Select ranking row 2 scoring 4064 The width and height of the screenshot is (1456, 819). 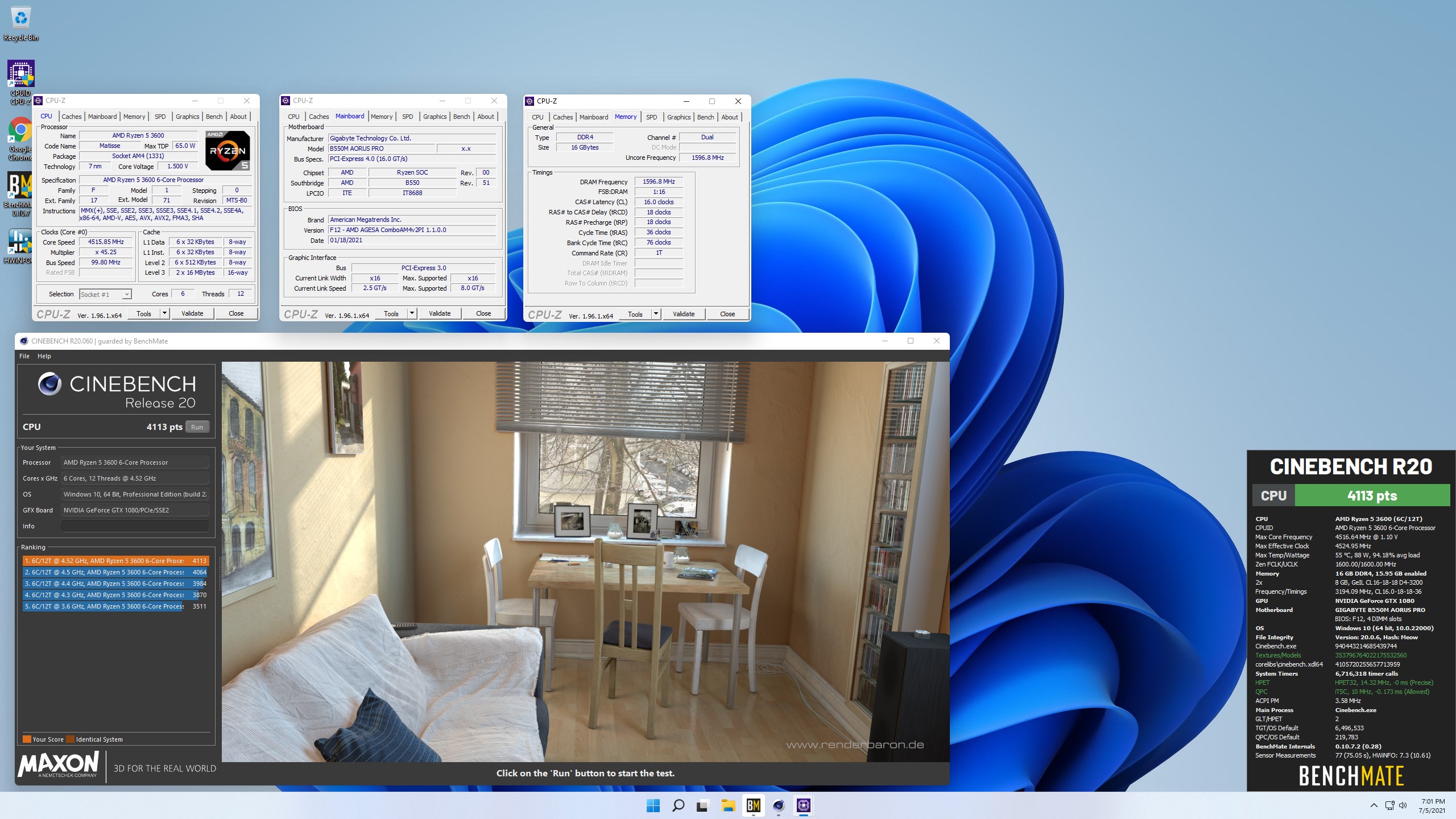pos(115,572)
